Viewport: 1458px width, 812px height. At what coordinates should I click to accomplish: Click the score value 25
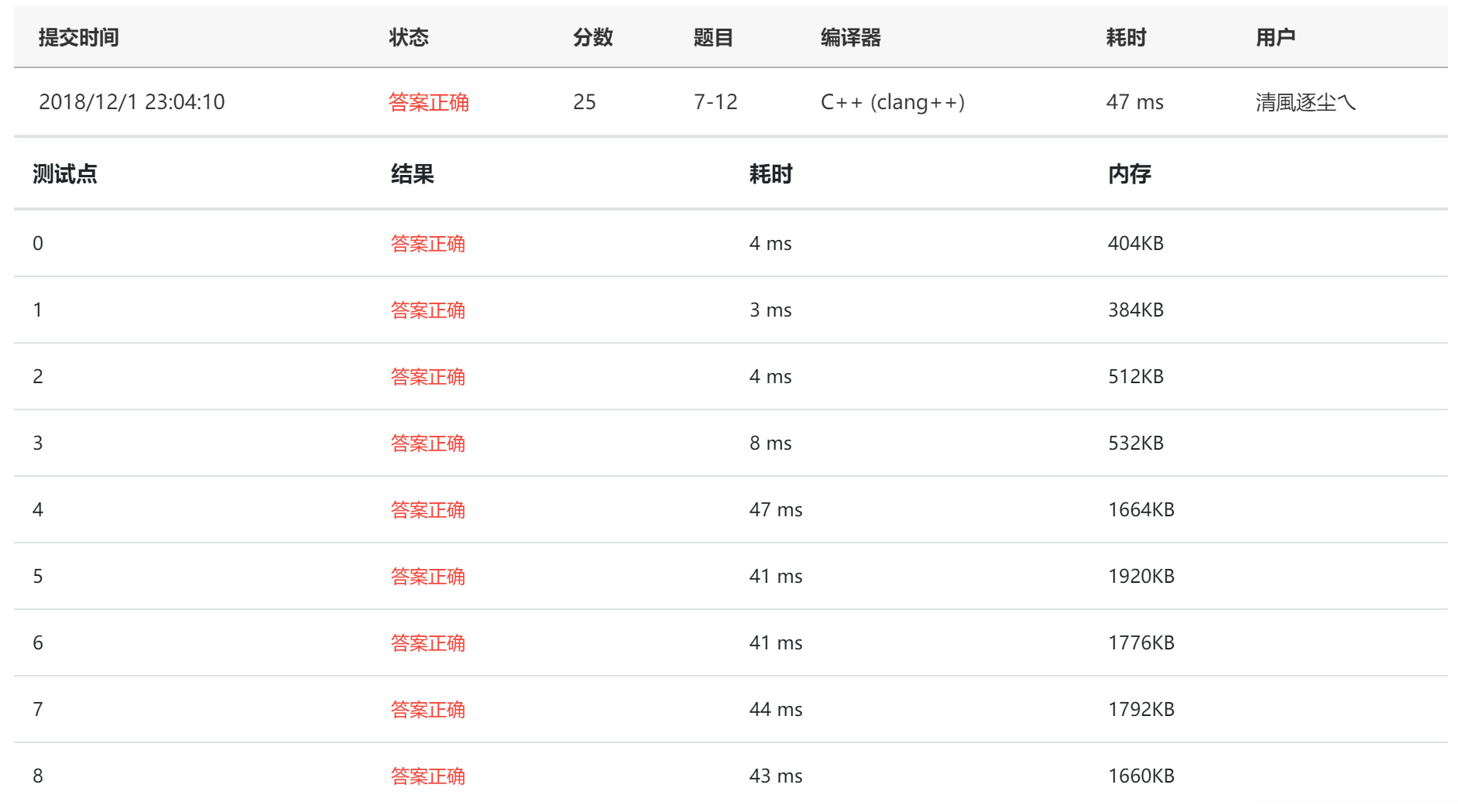[x=585, y=102]
